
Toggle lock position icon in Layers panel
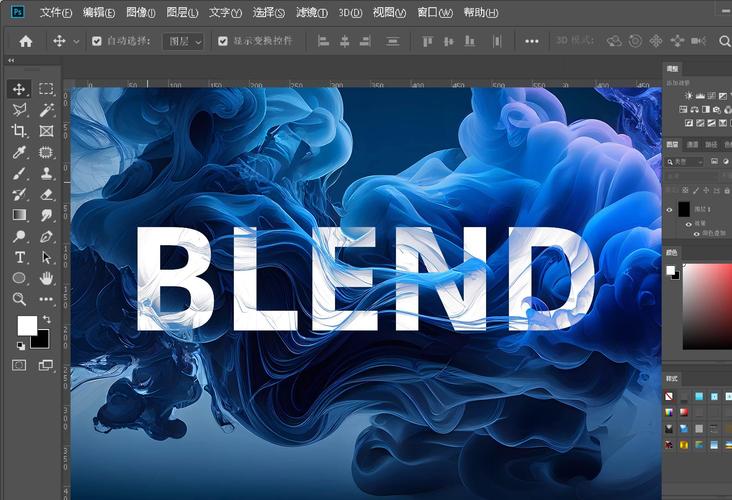(x=706, y=190)
